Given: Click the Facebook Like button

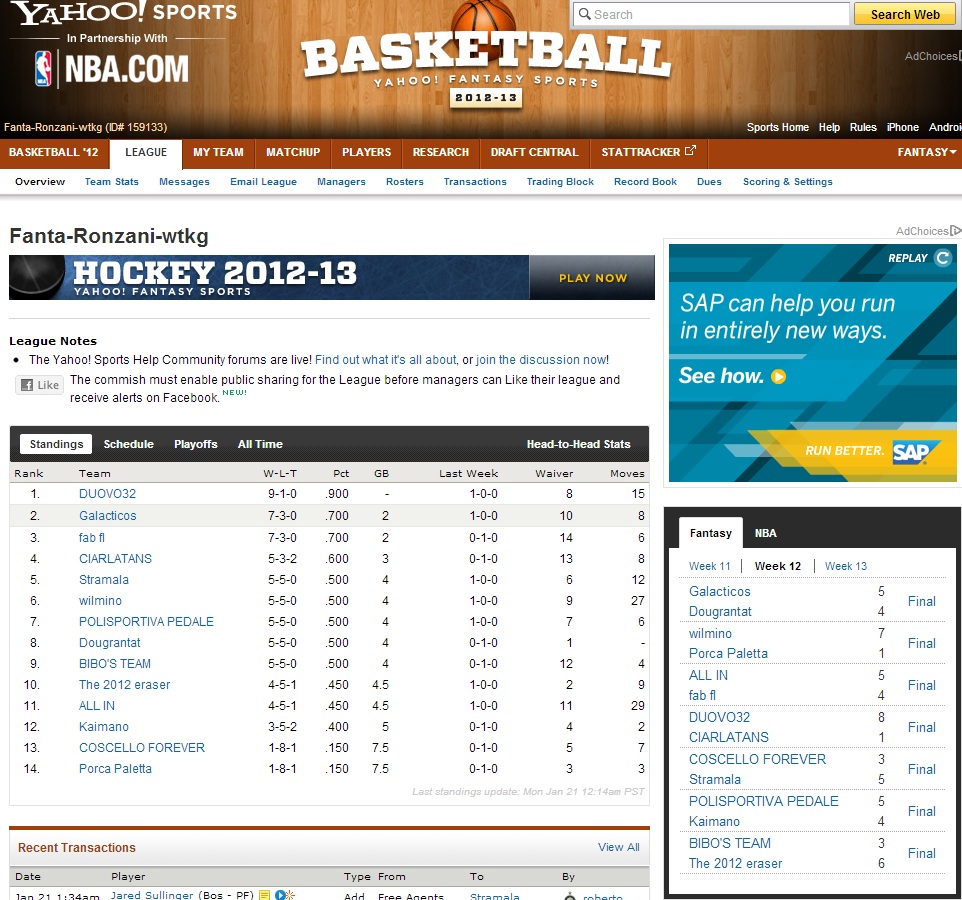Looking at the screenshot, I should pos(39,385).
